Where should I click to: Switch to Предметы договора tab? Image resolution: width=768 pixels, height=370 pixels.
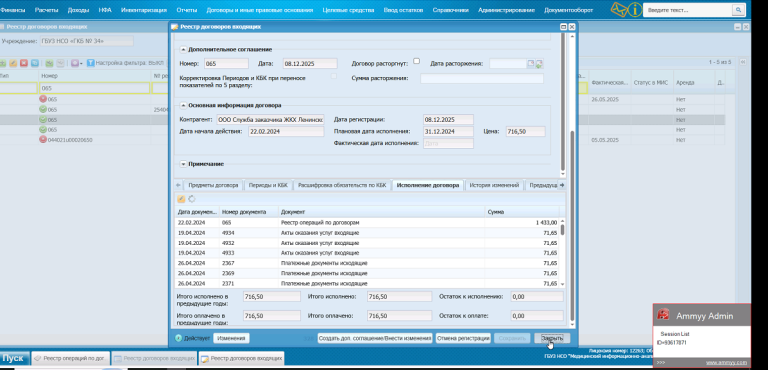pyautogui.click(x=213, y=185)
